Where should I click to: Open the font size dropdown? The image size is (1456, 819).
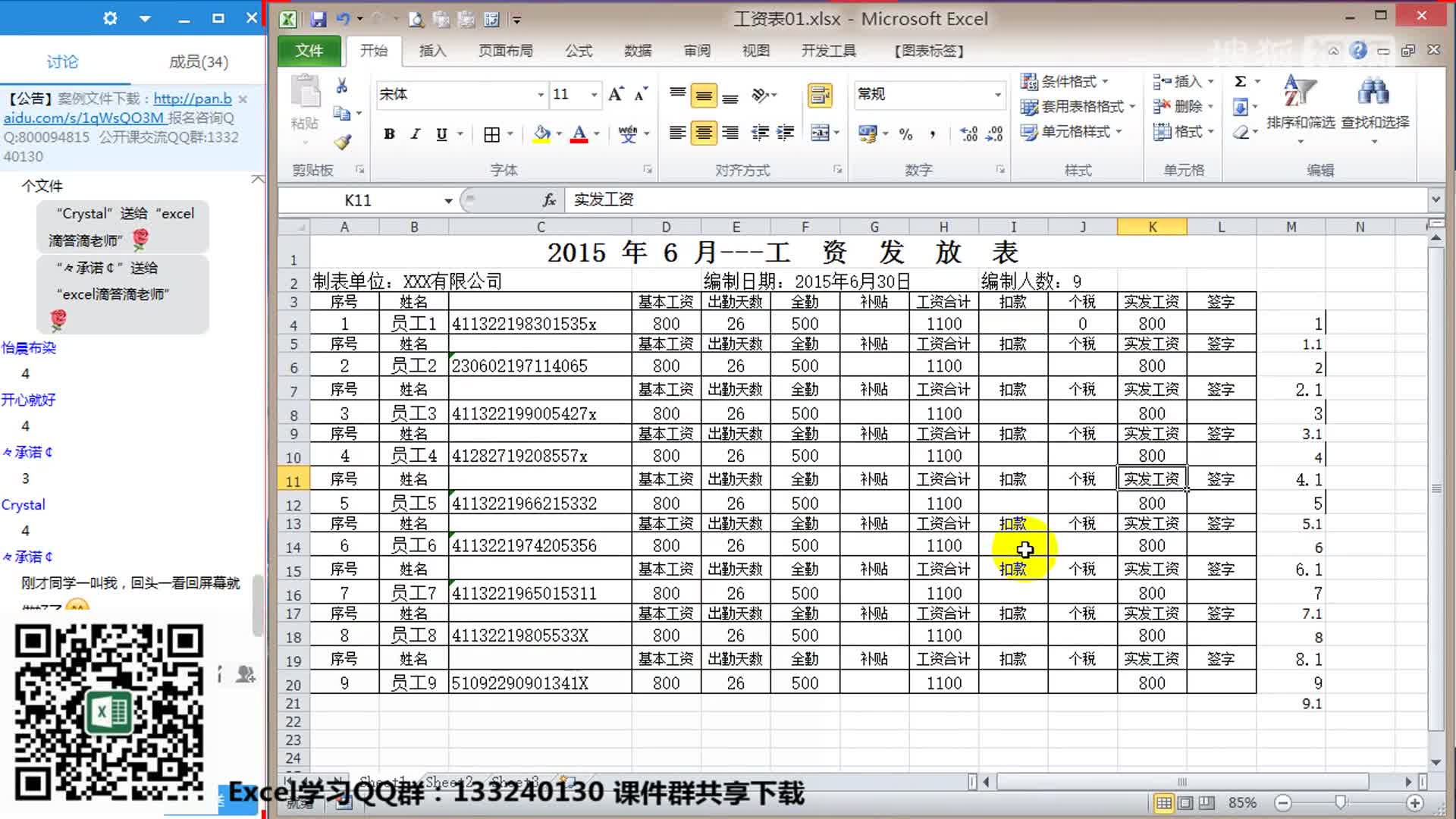click(594, 95)
